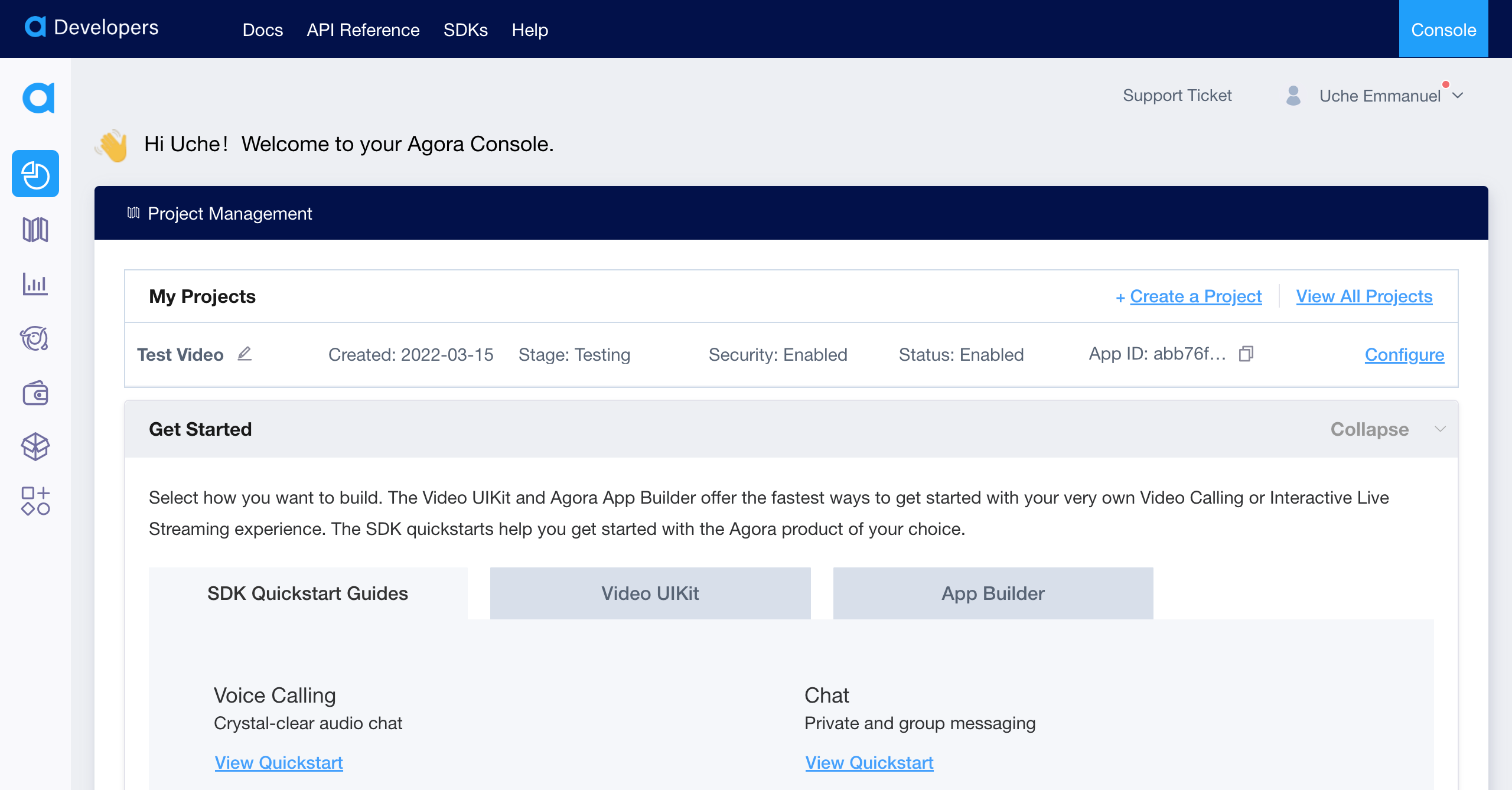Open the Overview dashboard sidebar icon
Viewport: 1512px width, 790px height.
(x=35, y=174)
